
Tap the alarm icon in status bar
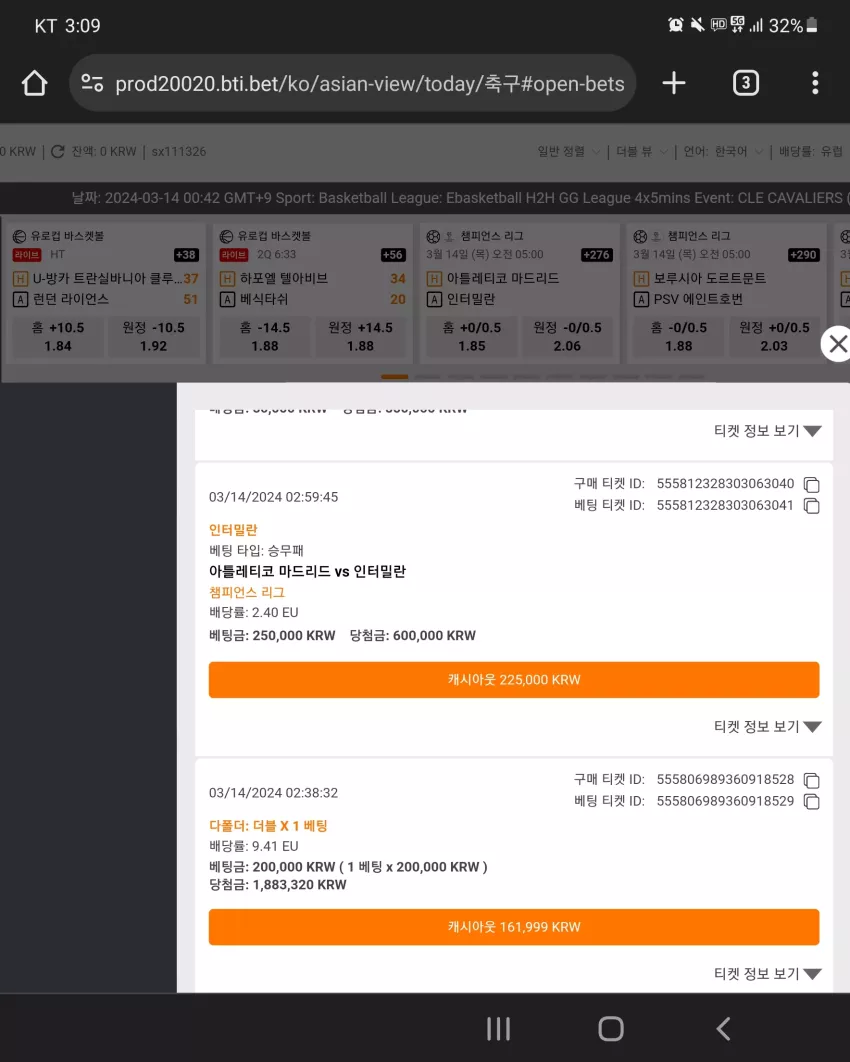[x=675, y=25]
